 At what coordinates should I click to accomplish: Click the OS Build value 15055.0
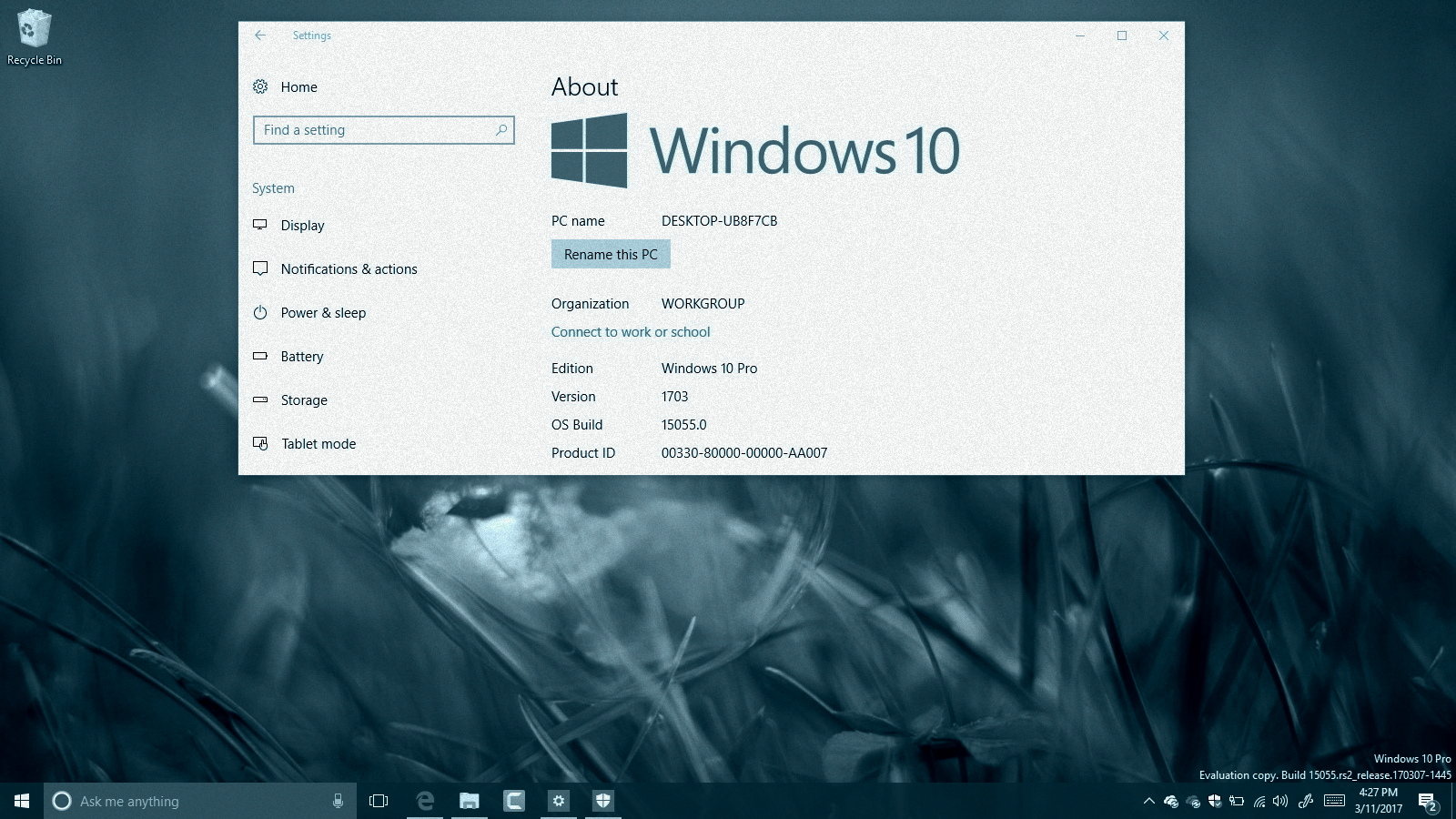tap(683, 425)
